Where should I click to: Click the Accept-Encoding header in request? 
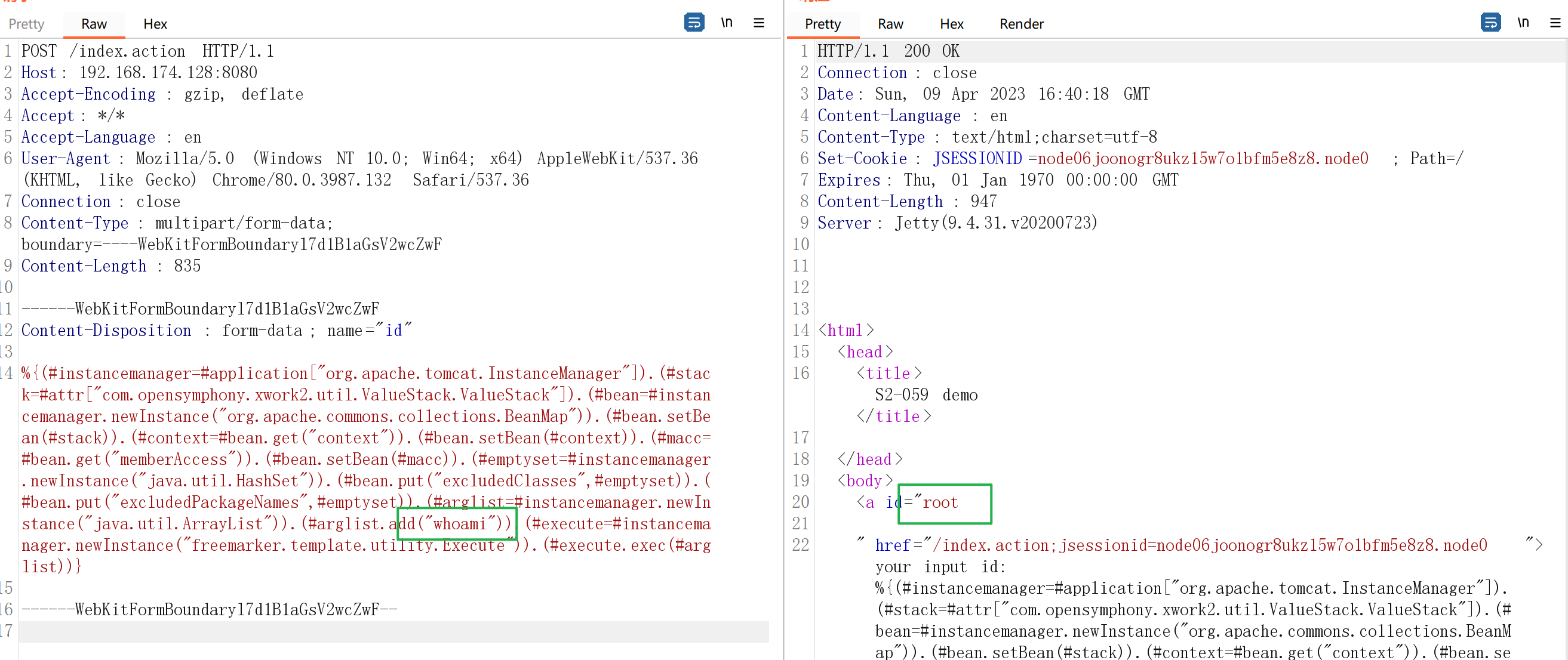[162, 94]
